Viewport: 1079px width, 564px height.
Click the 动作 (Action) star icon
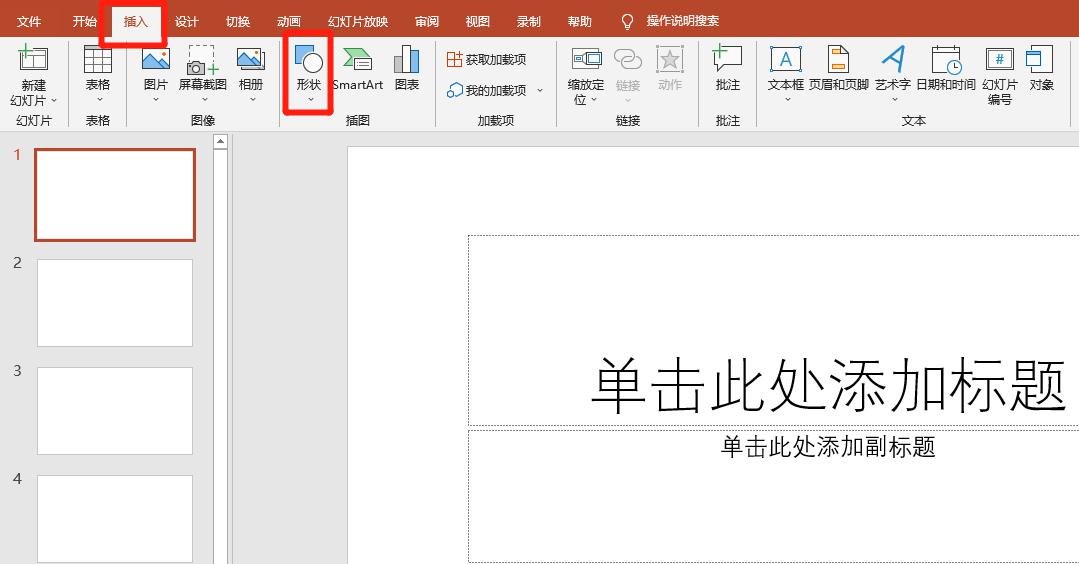tap(670, 60)
